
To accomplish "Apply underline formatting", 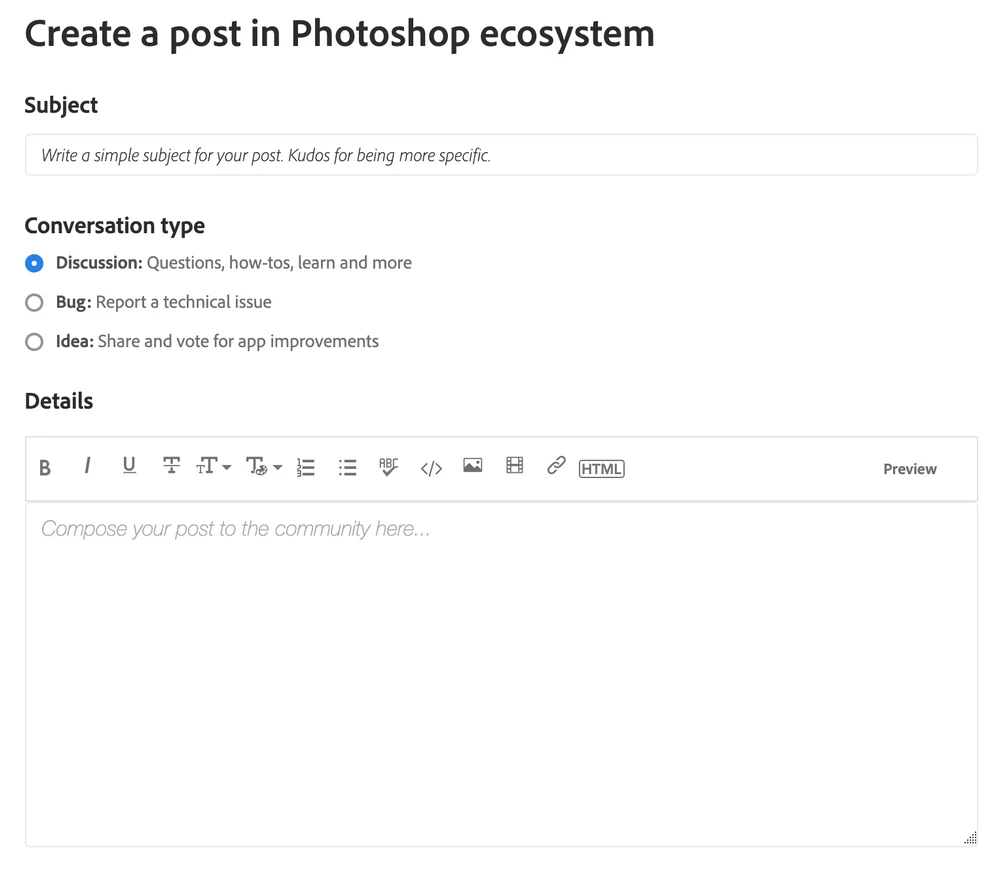I will click(x=129, y=466).
